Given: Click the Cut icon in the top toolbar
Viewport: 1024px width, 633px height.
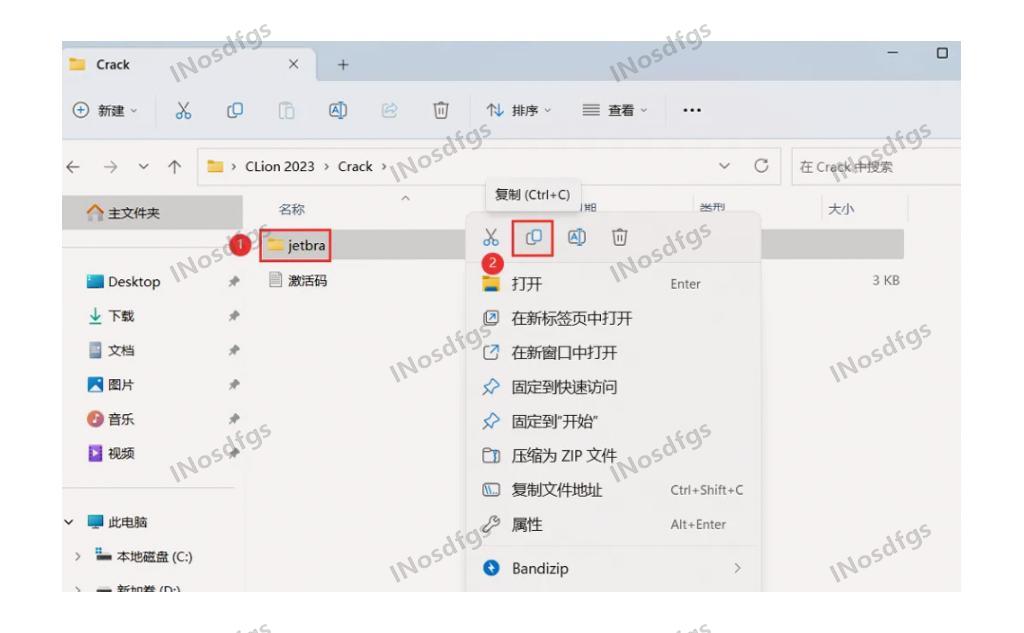Looking at the screenshot, I should tap(184, 110).
